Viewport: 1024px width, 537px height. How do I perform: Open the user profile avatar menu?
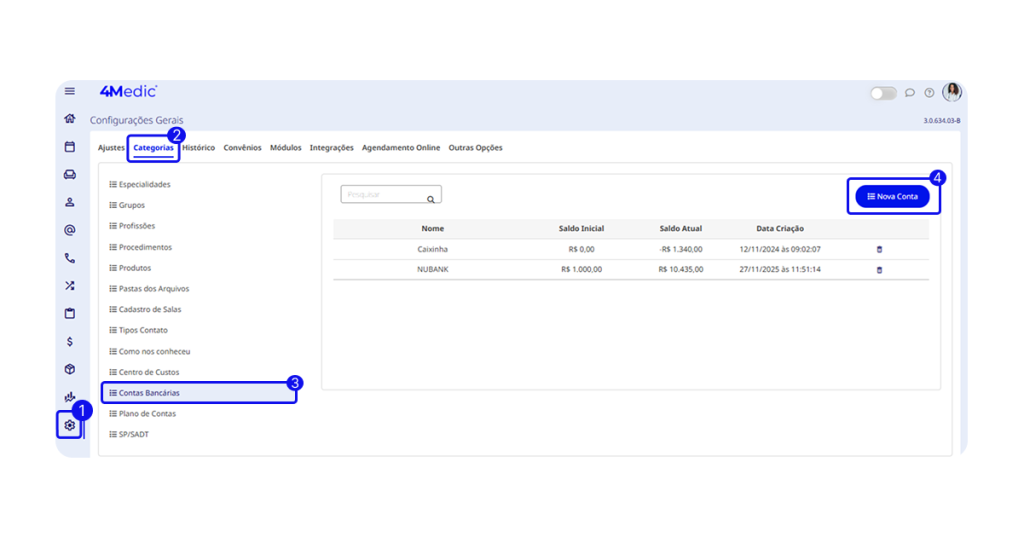pos(952,92)
